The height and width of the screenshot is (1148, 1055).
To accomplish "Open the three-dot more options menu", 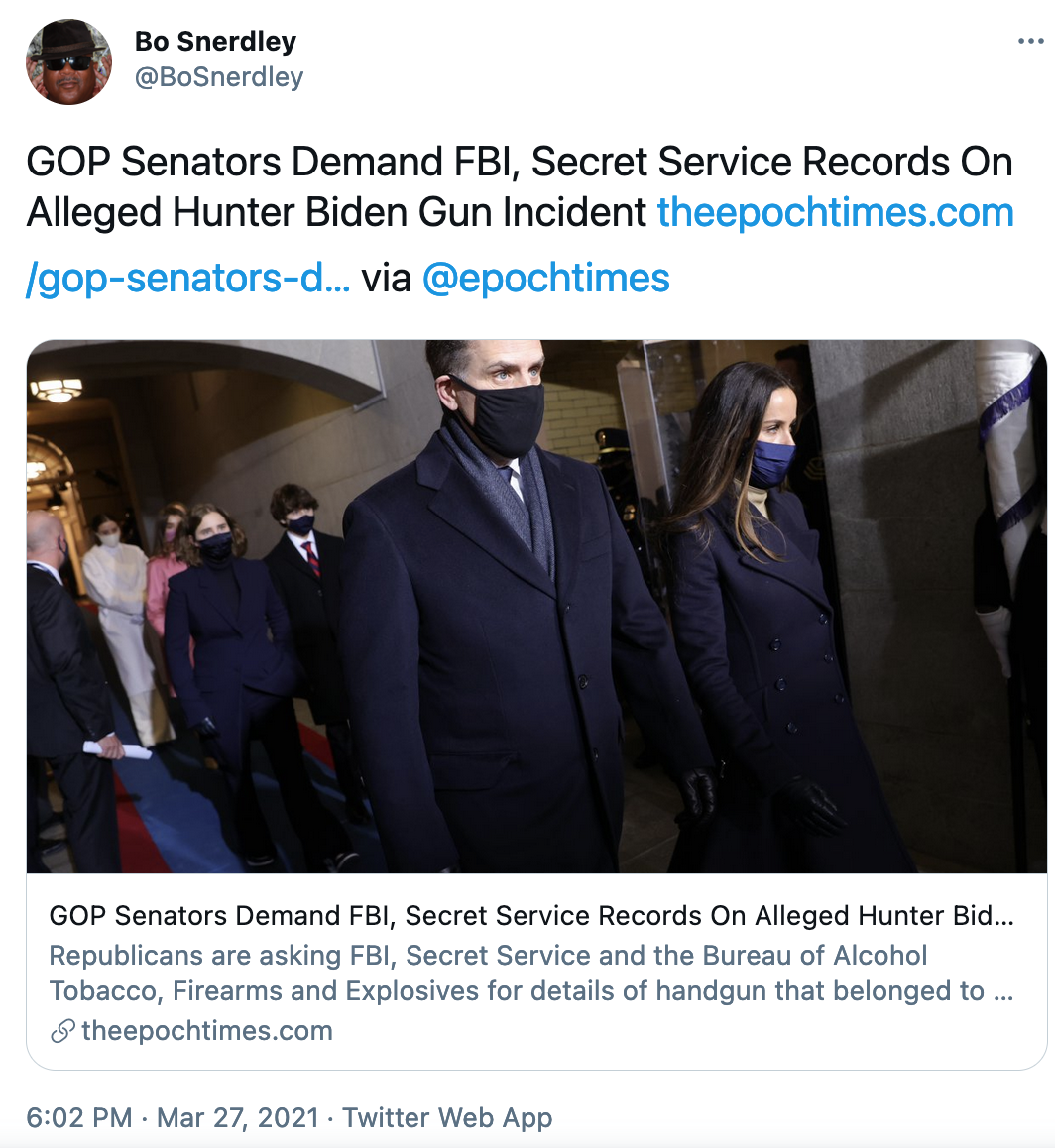I will [1031, 41].
